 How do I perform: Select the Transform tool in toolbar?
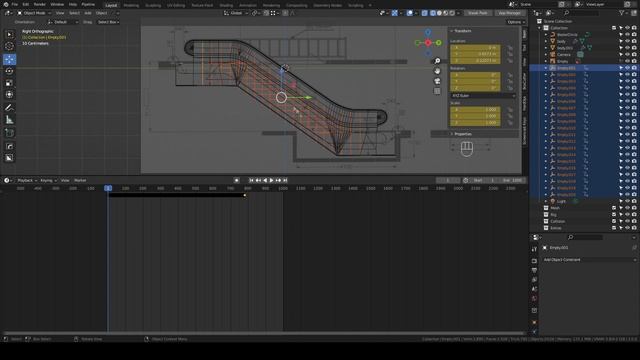click(9, 95)
